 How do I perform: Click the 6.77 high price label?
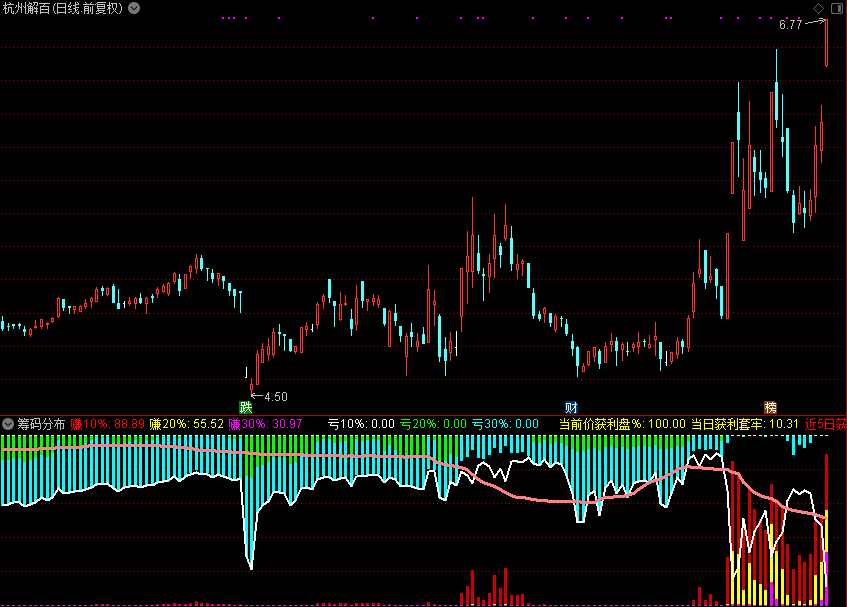coord(790,24)
